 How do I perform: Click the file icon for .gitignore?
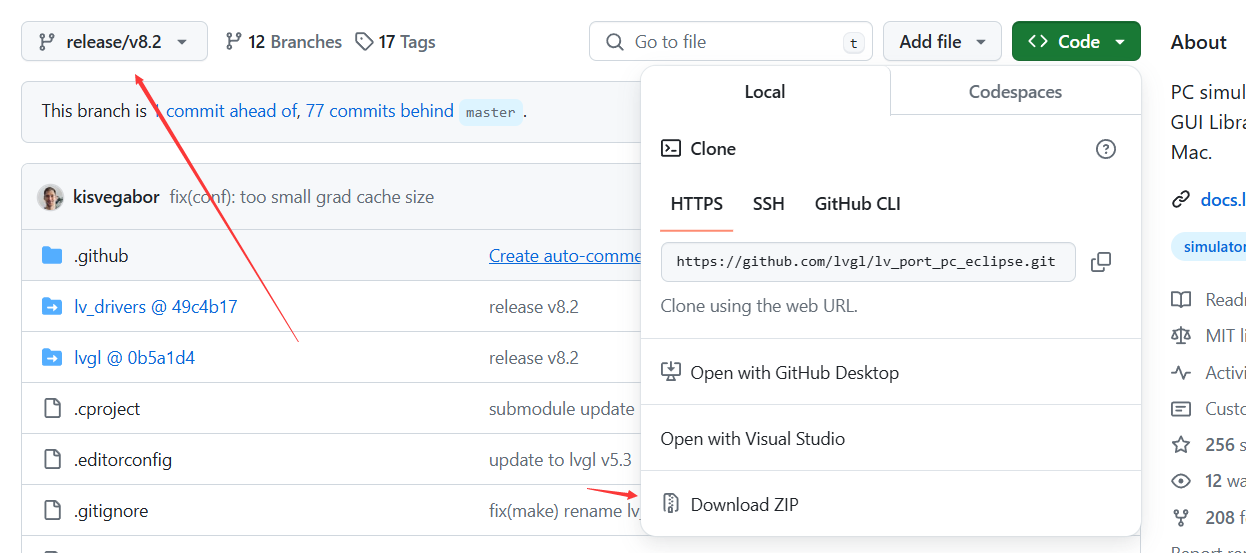tap(52, 511)
